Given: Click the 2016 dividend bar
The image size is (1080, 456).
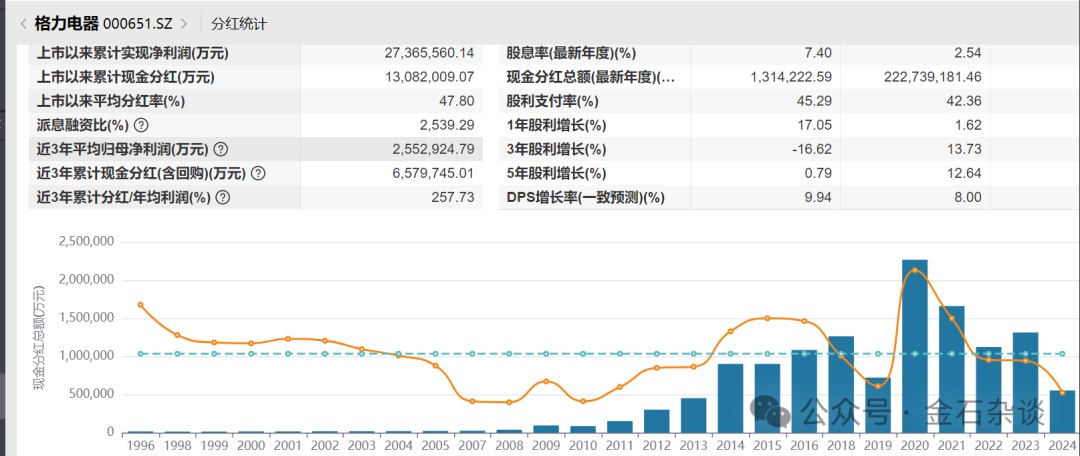Looking at the screenshot, I should (804, 391).
